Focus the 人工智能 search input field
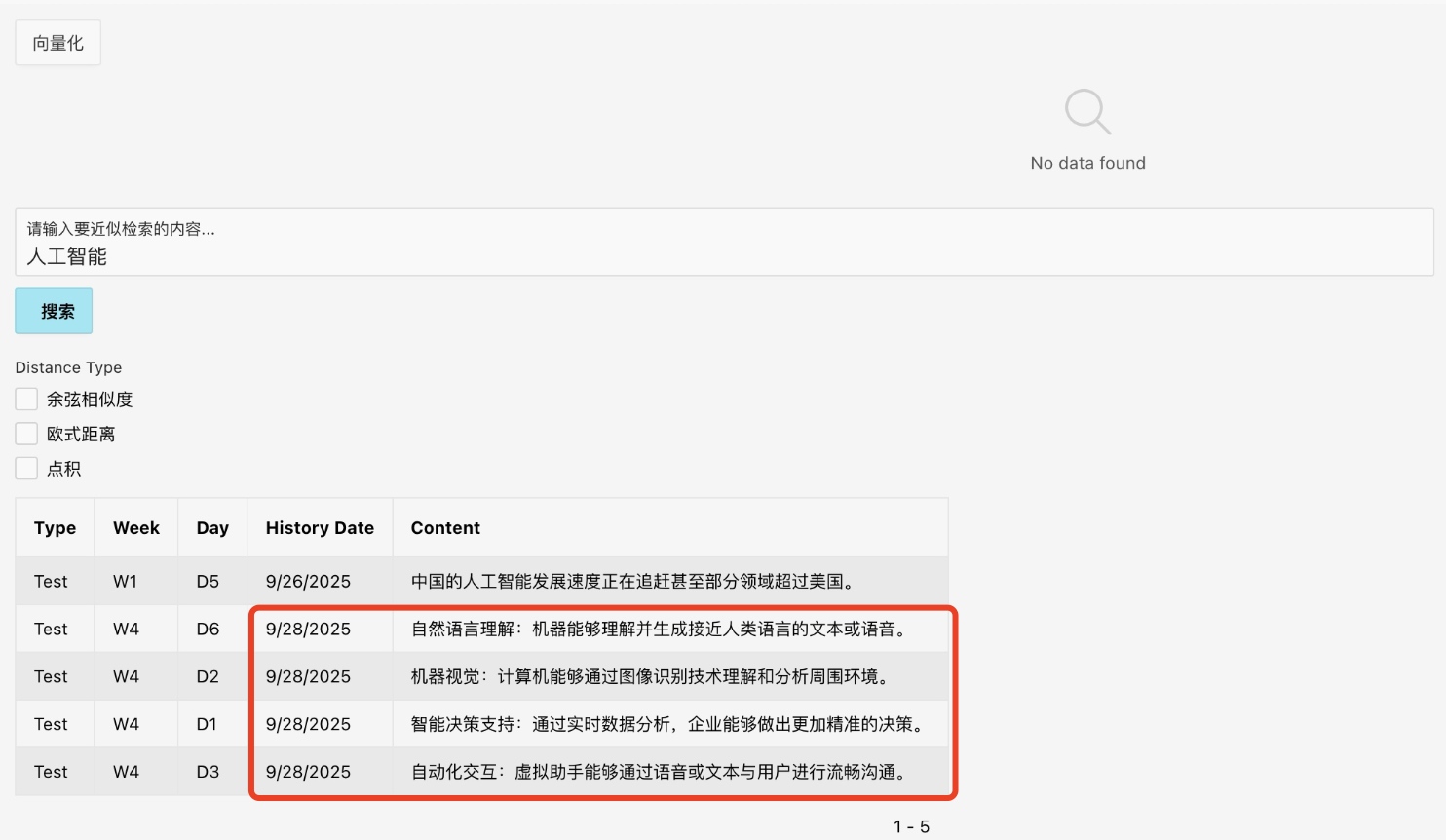Screen dimensions: 1446x840 (x=723, y=256)
